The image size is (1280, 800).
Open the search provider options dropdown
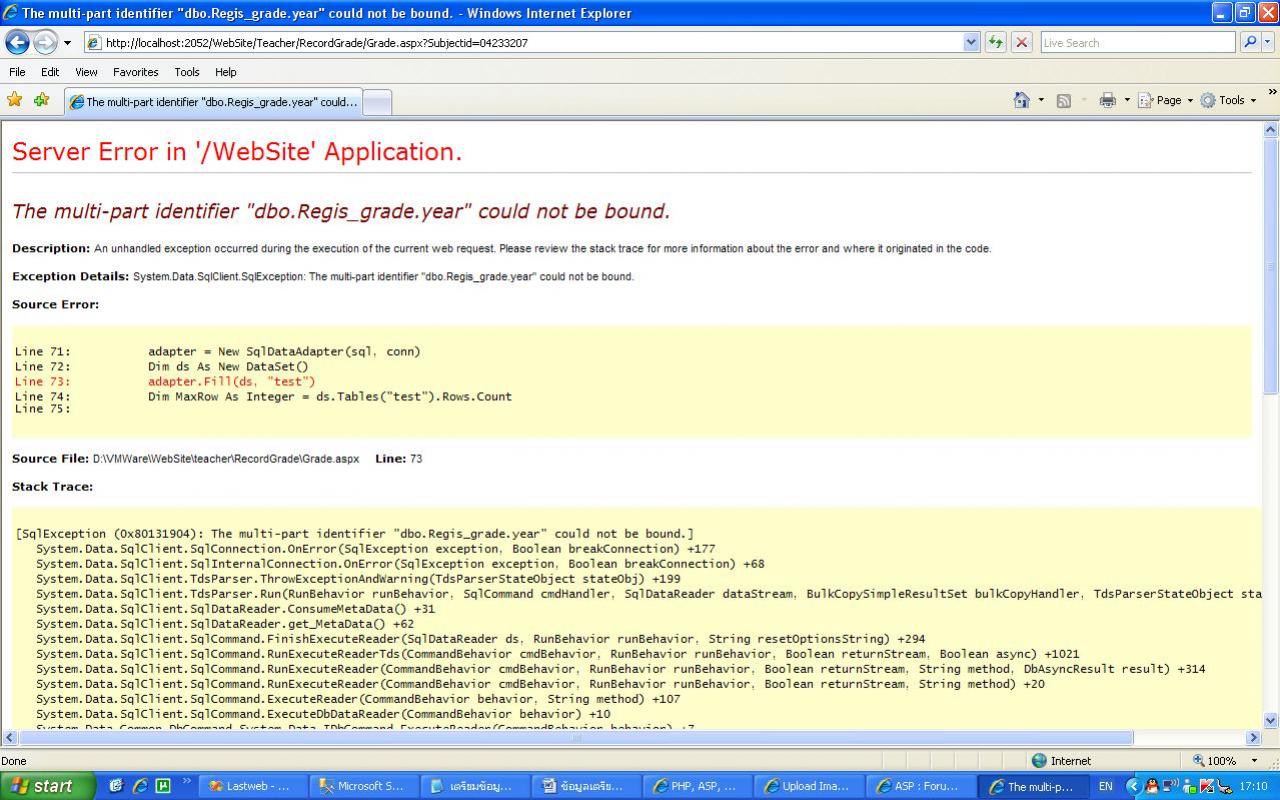[x=1268, y=43]
